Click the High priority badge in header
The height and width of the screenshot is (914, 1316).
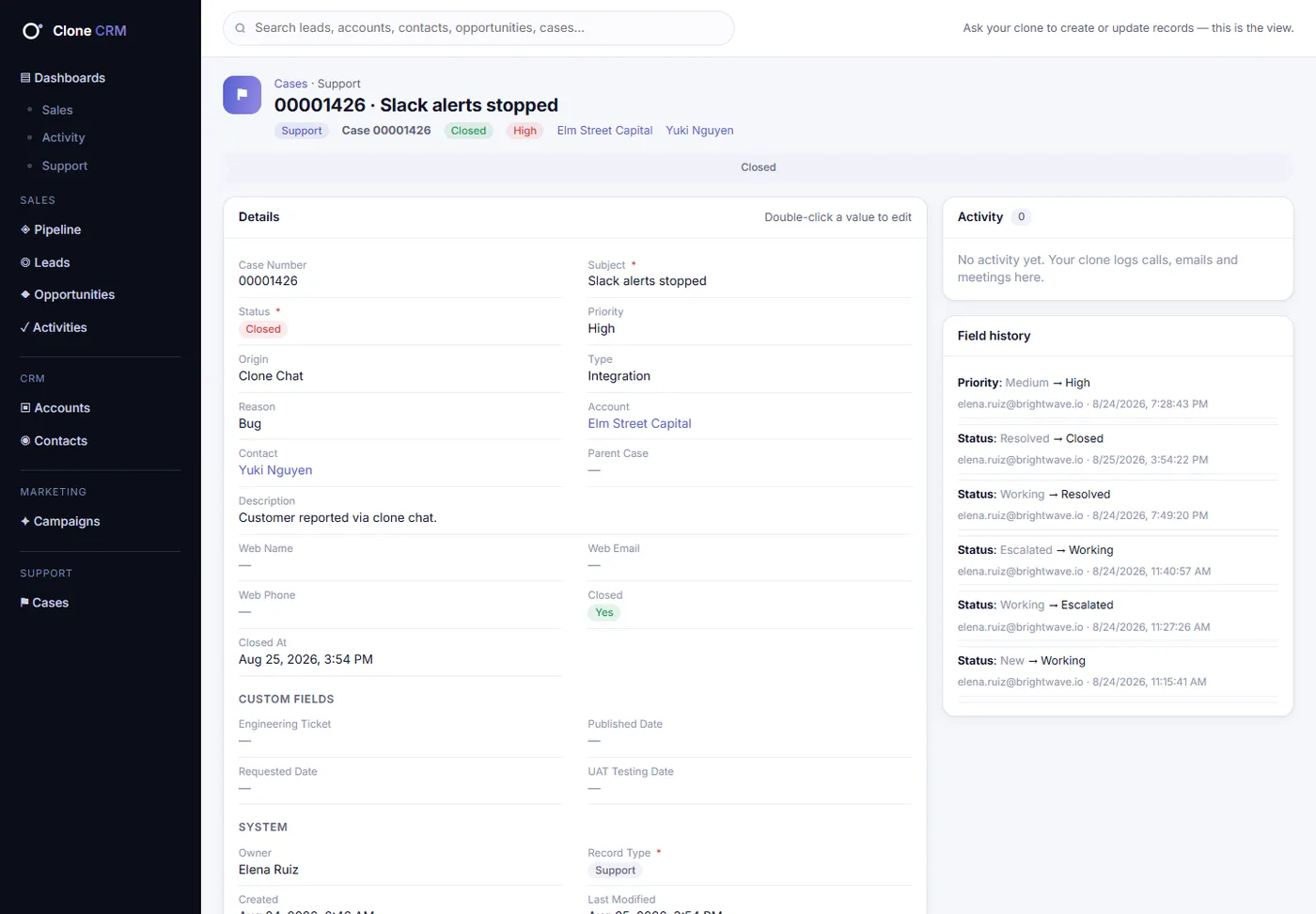pyautogui.click(x=525, y=131)
